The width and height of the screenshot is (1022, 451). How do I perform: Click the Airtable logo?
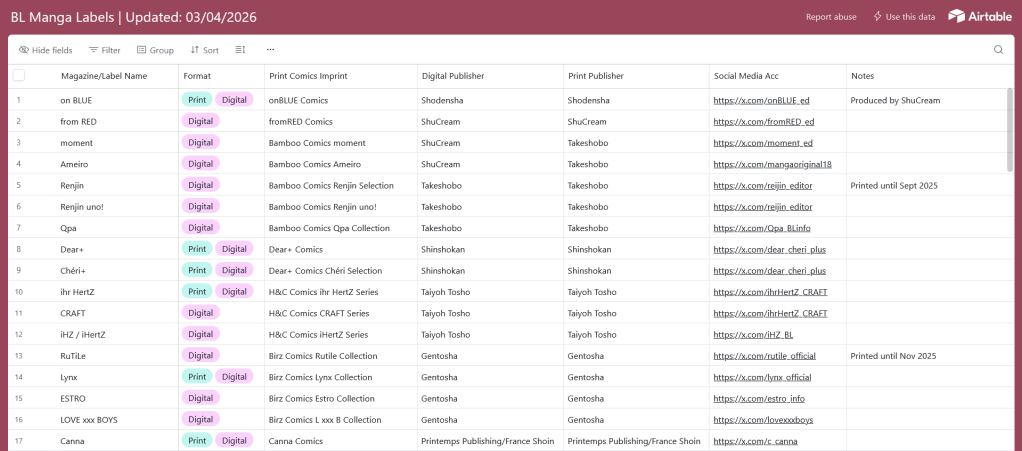(x=979, y=16)
